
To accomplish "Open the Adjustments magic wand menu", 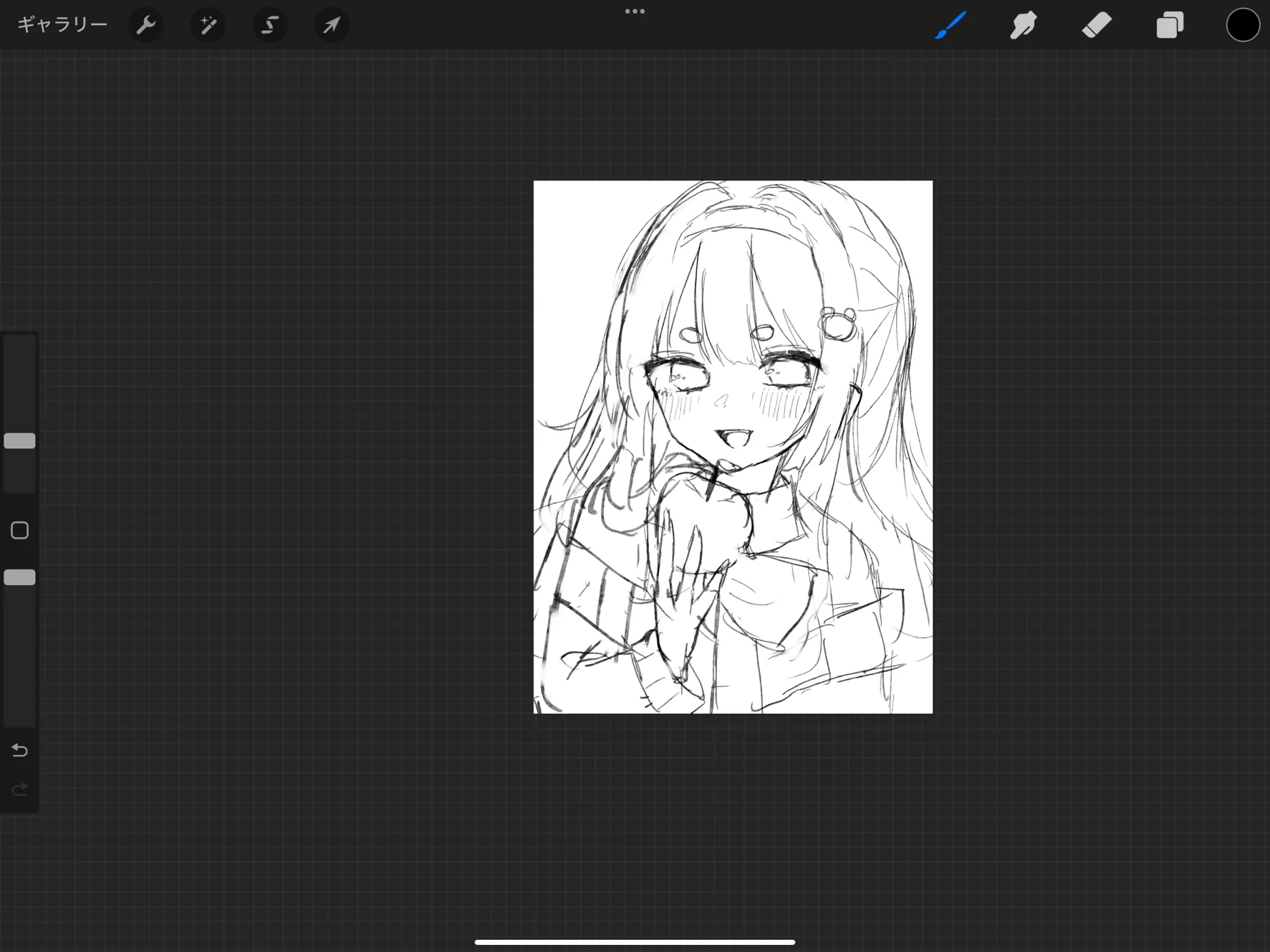I will (208, 25).
